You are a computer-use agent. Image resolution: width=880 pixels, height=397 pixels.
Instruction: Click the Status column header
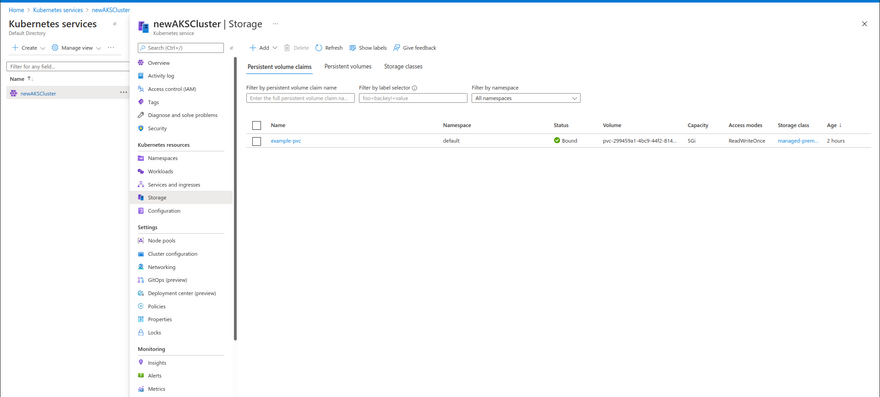(561, 125)
